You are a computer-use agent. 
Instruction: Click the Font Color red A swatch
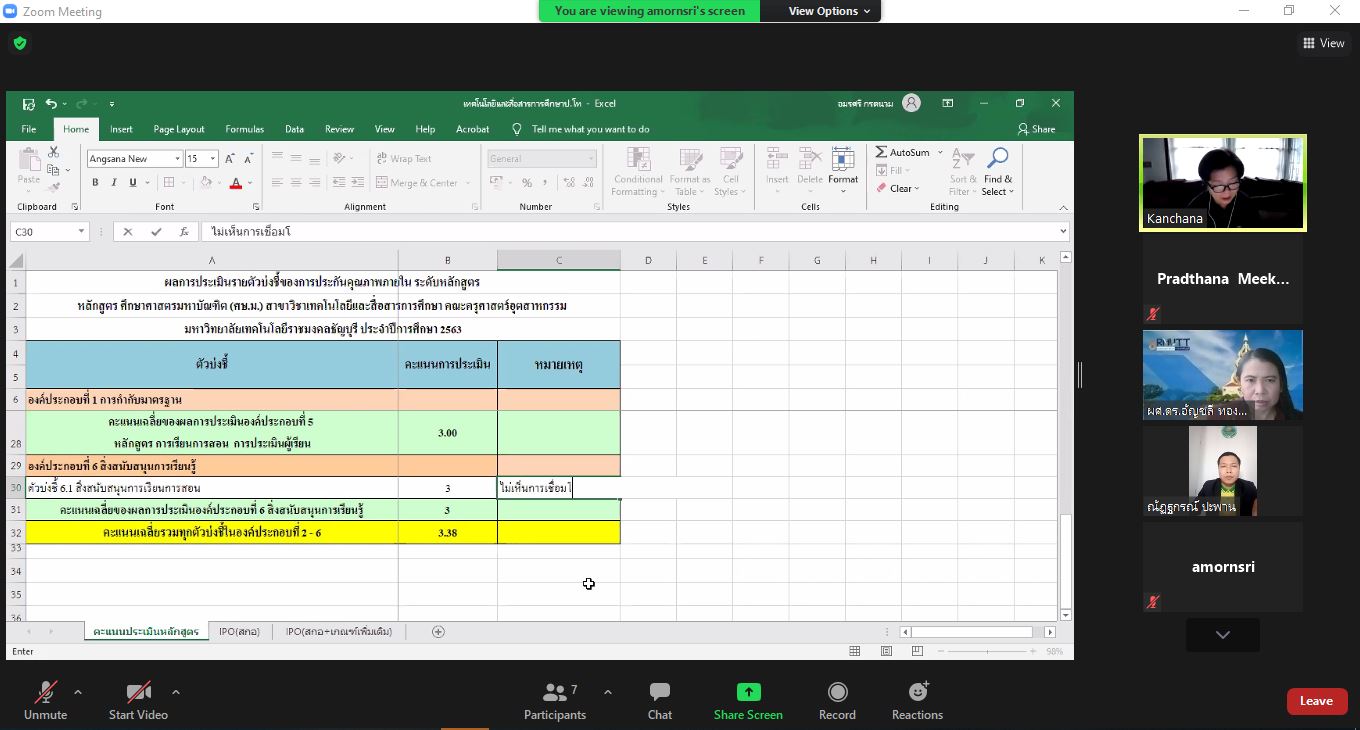pos(236,183)
